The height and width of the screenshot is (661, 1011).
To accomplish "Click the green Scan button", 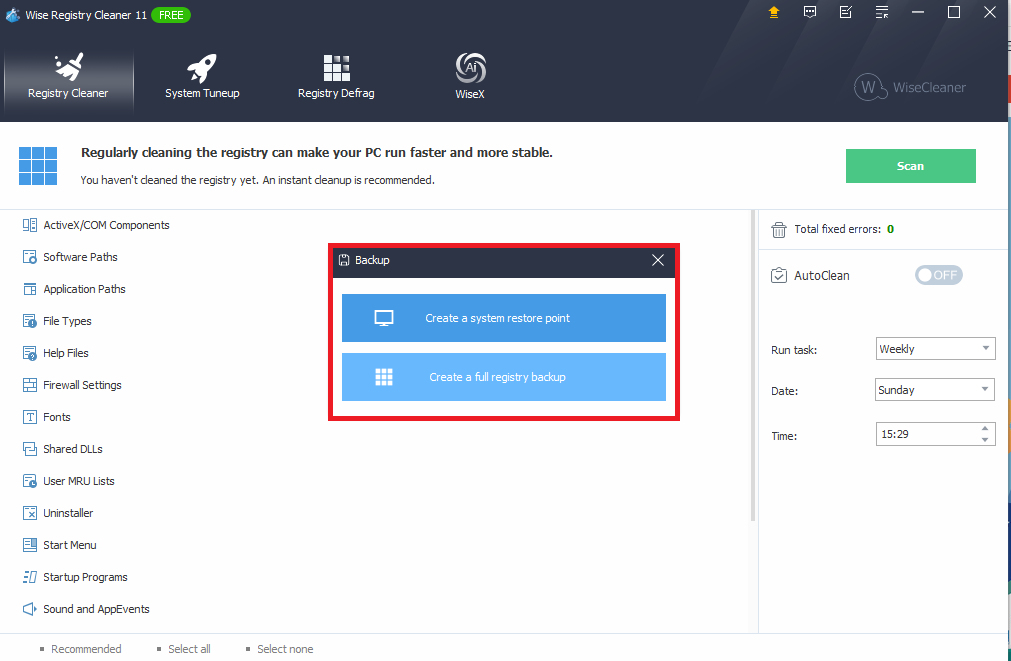I will [910, 166].
